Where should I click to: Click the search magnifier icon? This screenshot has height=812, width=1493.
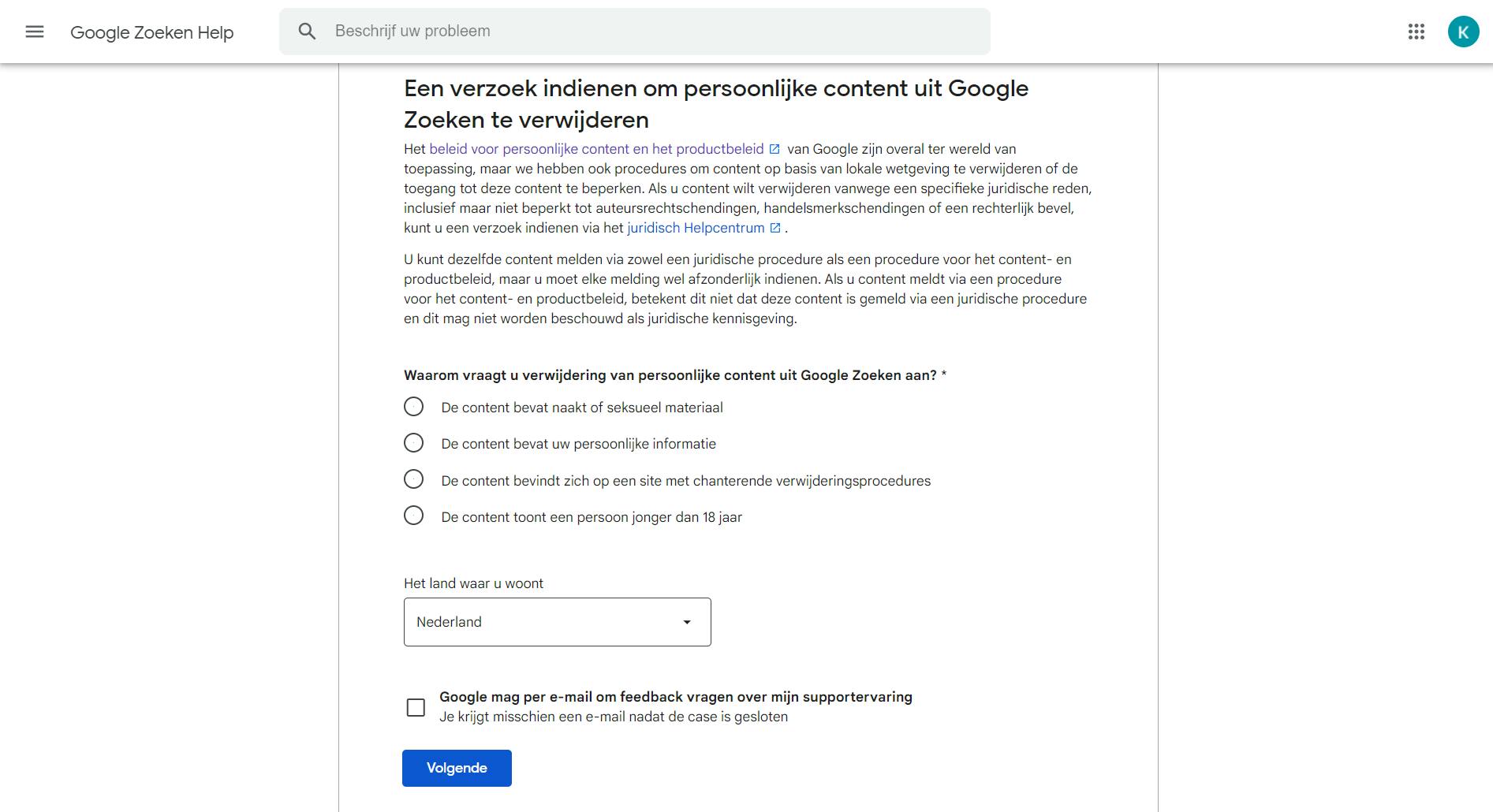pos(307,32)
